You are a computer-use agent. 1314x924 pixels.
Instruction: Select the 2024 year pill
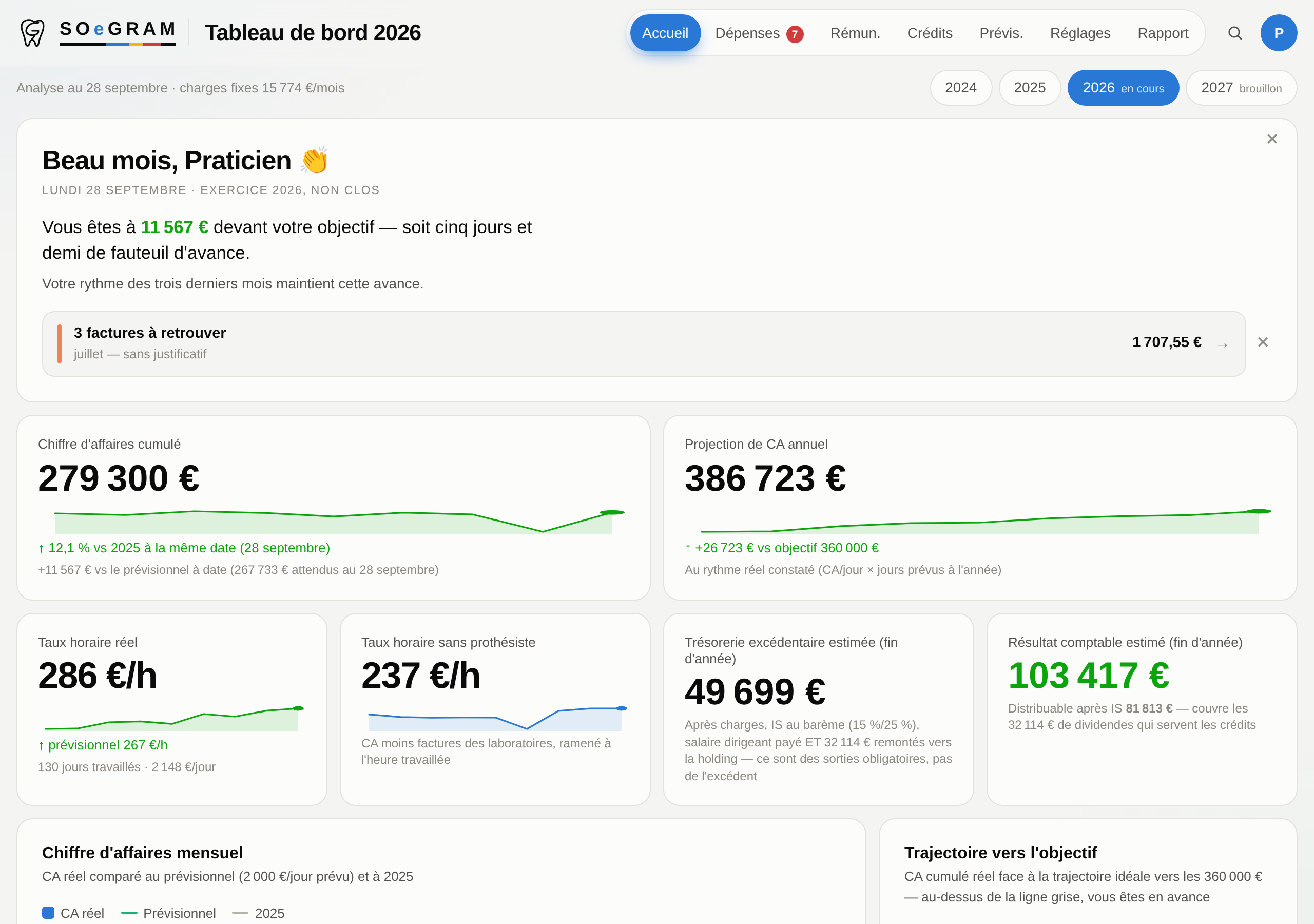click(960, 88)
